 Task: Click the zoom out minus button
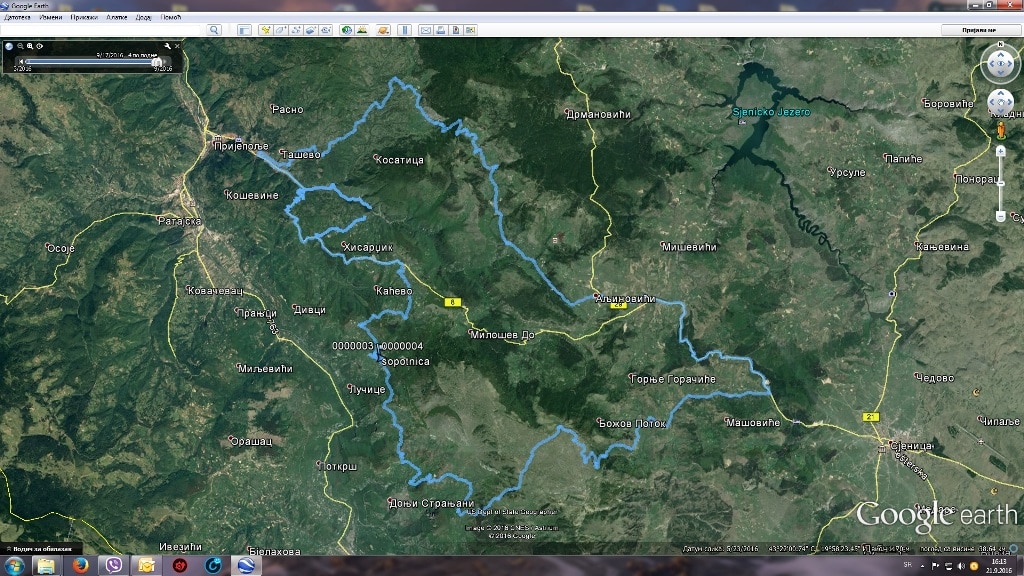[x=1000, y=216]
